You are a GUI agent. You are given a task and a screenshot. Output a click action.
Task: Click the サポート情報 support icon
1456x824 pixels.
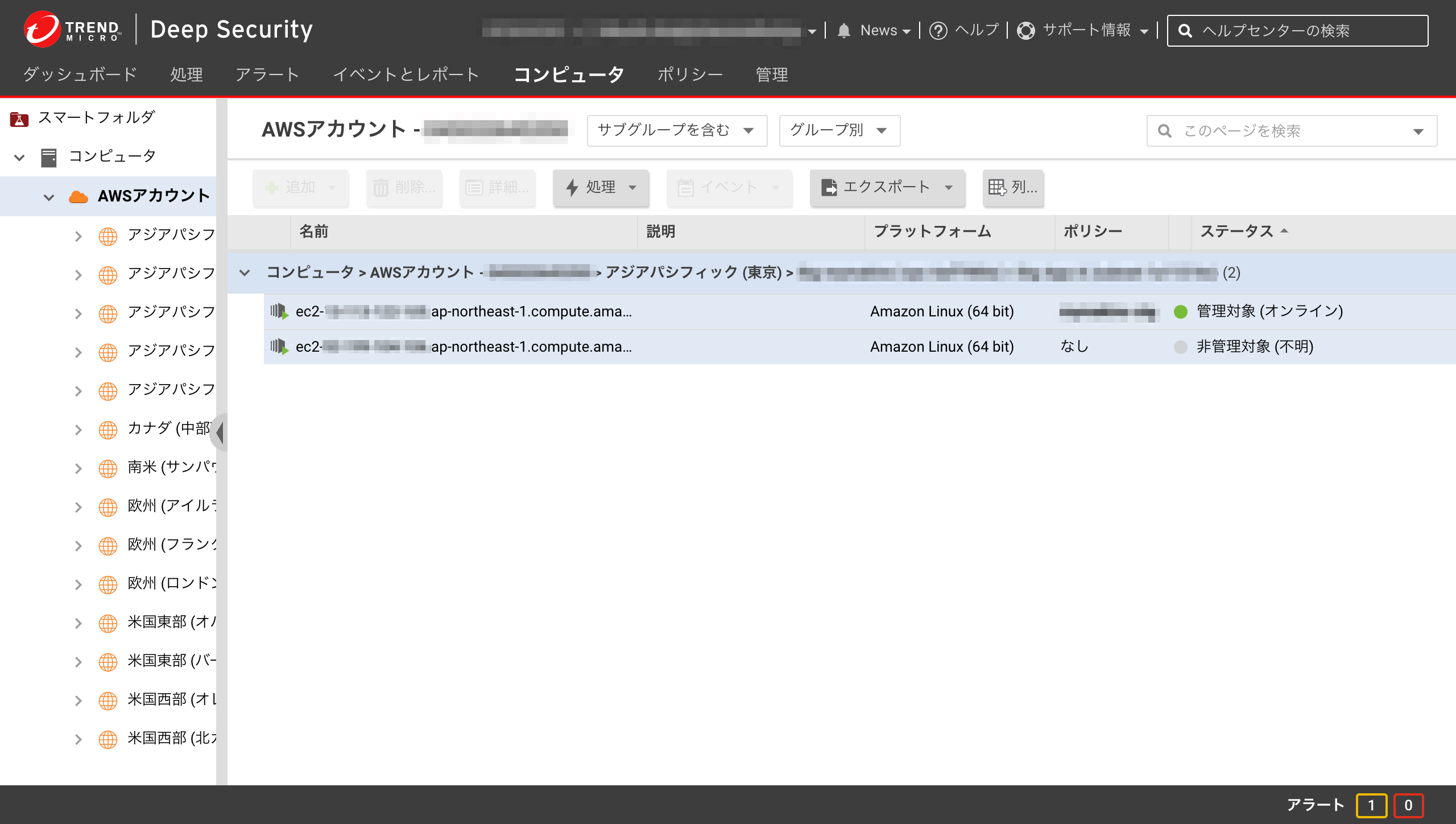[1027, 31]
